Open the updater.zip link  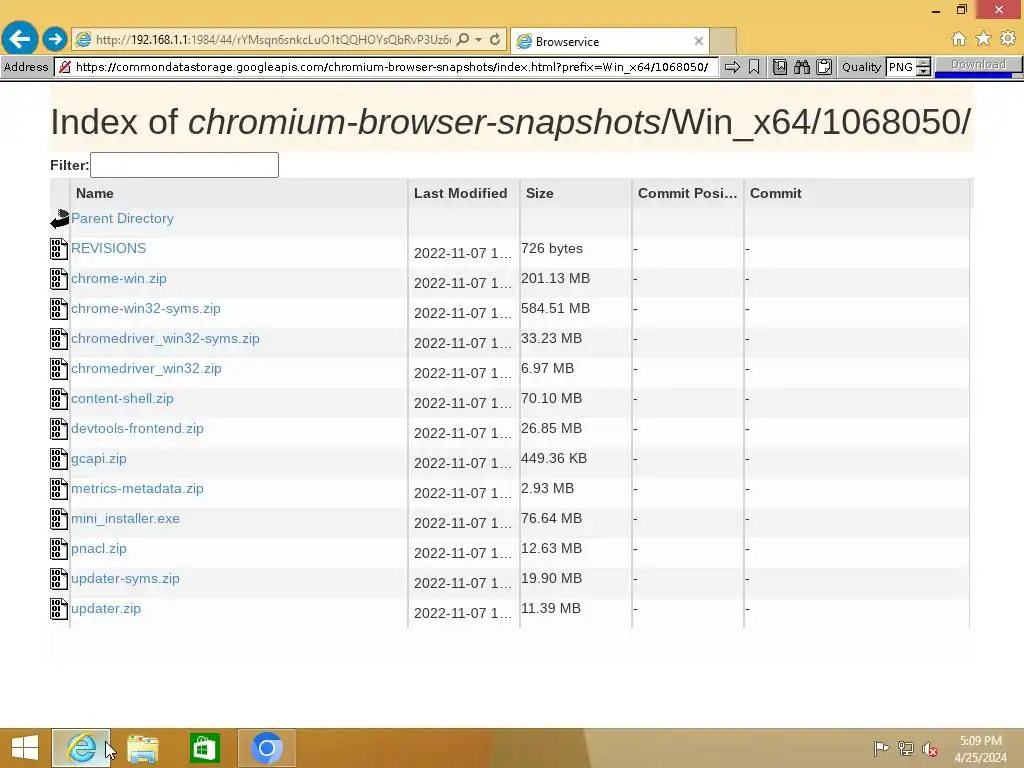[x=106, y=609]
